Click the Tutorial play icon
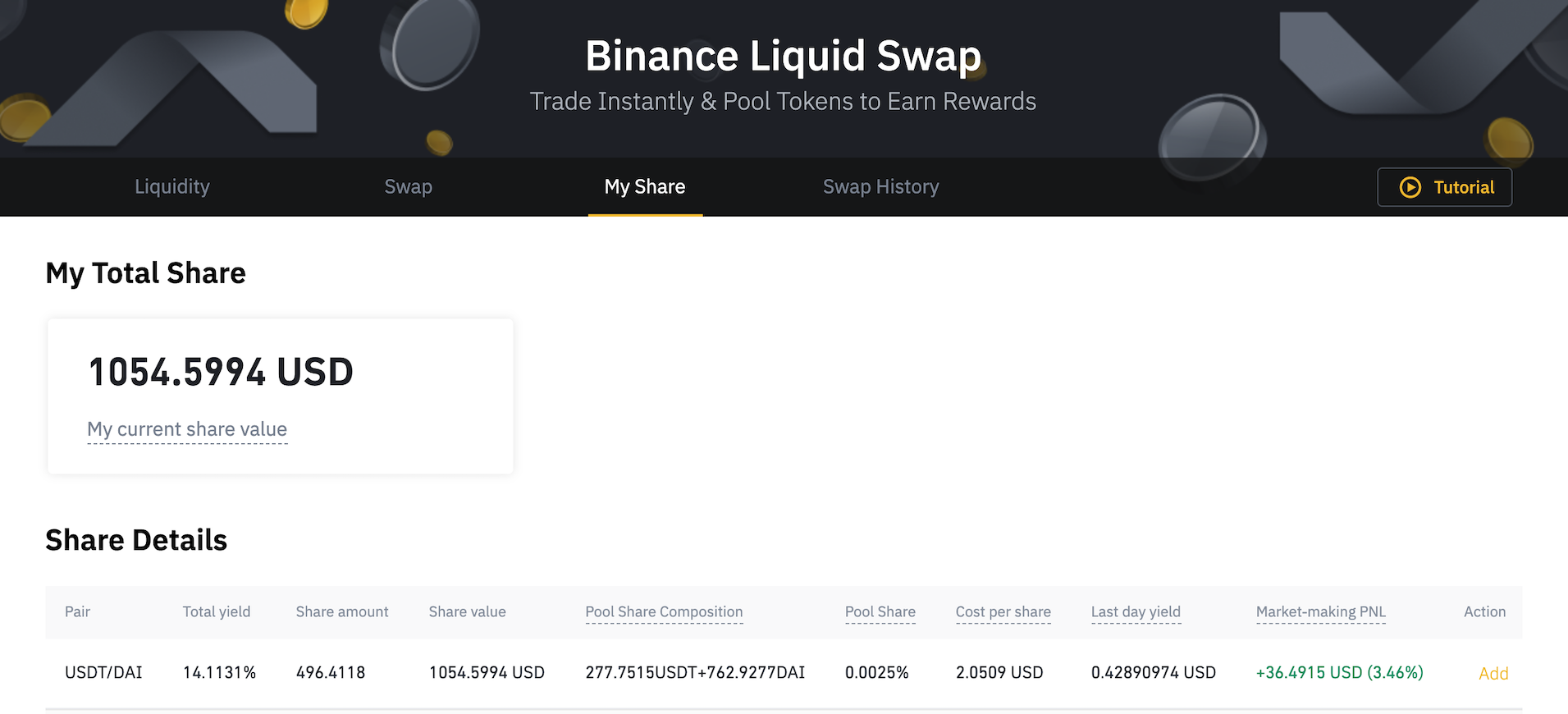Viewport: 1568px width, 714px height. (x=1410, y=187)
